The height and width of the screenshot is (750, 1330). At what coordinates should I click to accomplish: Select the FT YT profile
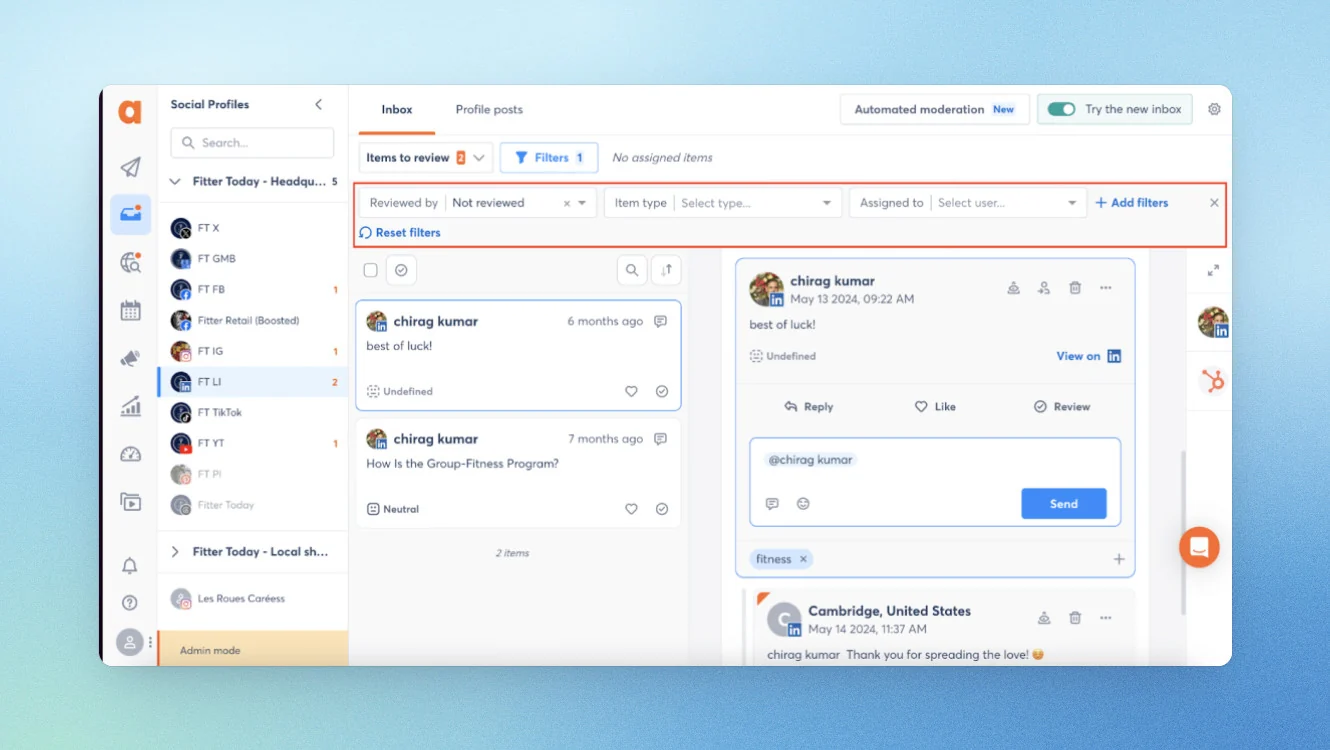pyautogui.click(x=253, y=443)
